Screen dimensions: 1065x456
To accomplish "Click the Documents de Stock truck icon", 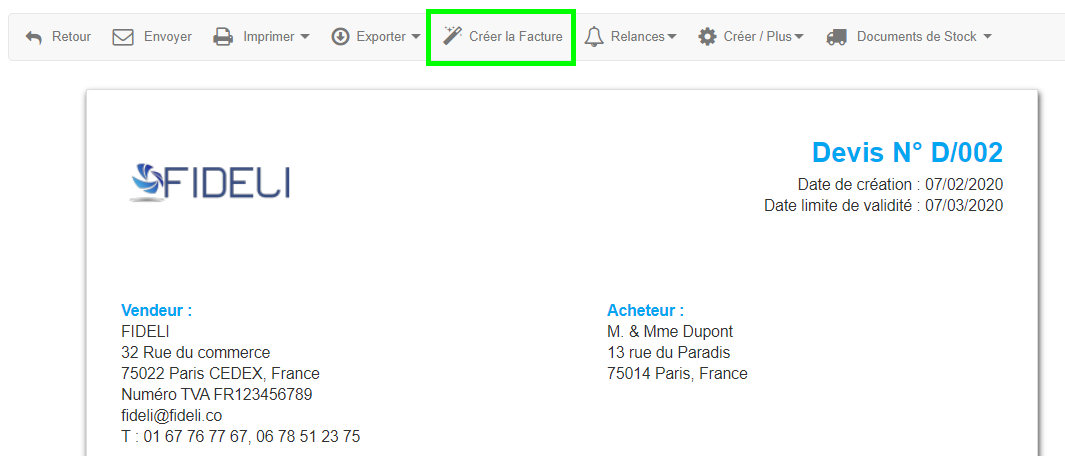I will tap(837, 37).
